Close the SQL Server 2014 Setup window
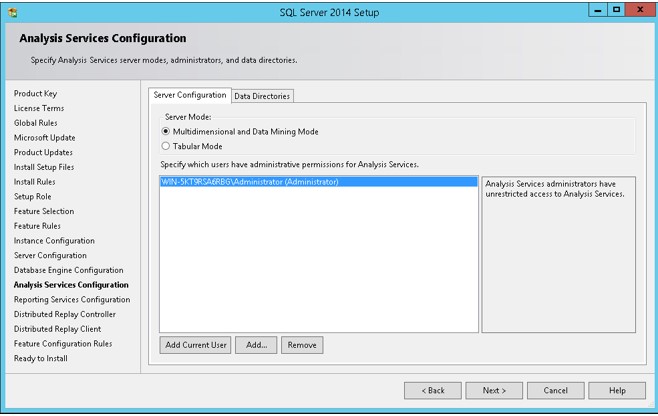The width and height of the screenshot is (658, 416). [x=640, y=10]
